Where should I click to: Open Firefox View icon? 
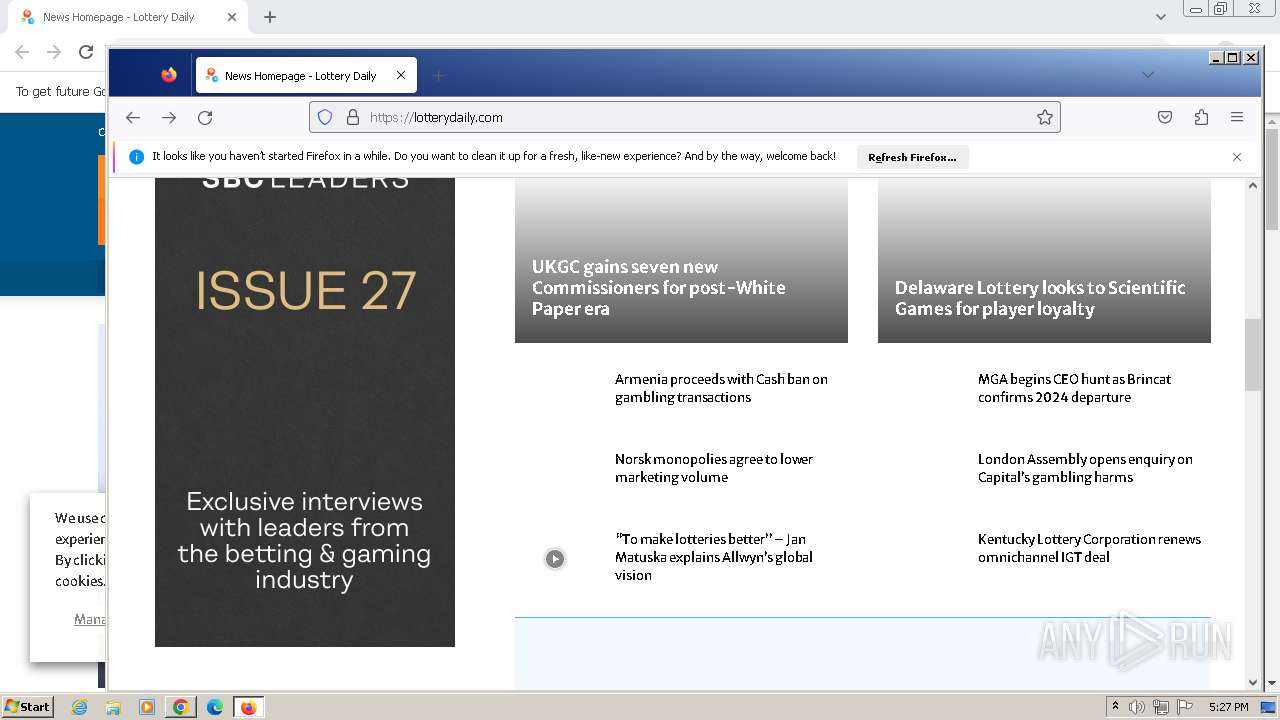[169, 75]
